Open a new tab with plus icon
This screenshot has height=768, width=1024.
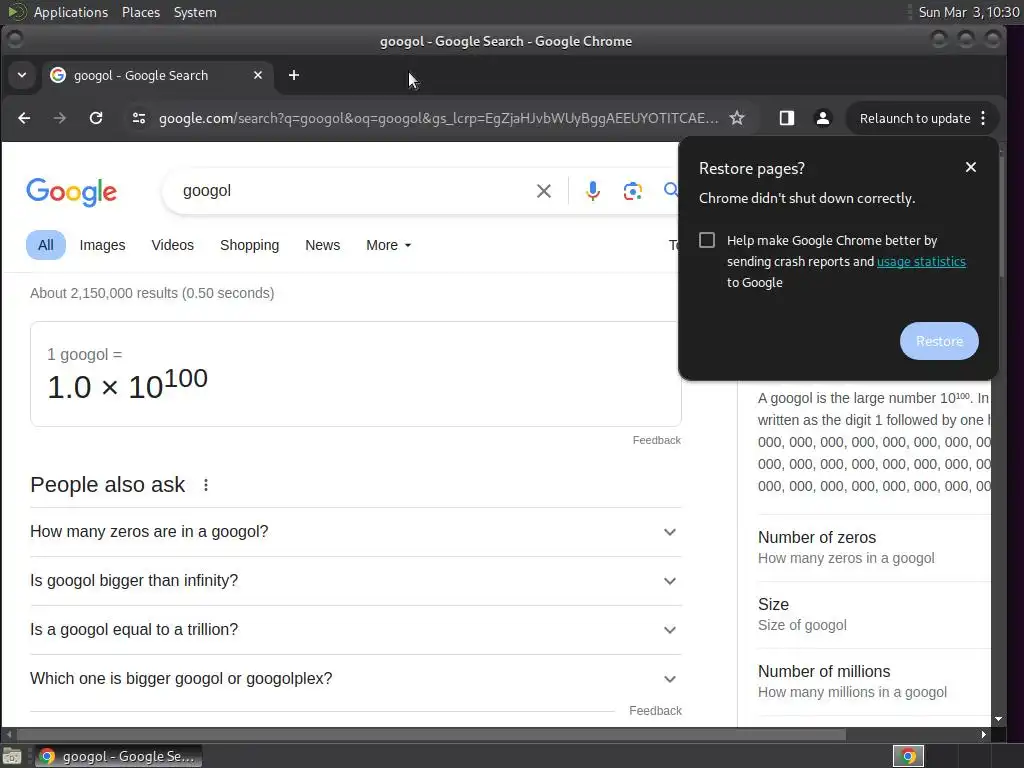coord(294,75)
